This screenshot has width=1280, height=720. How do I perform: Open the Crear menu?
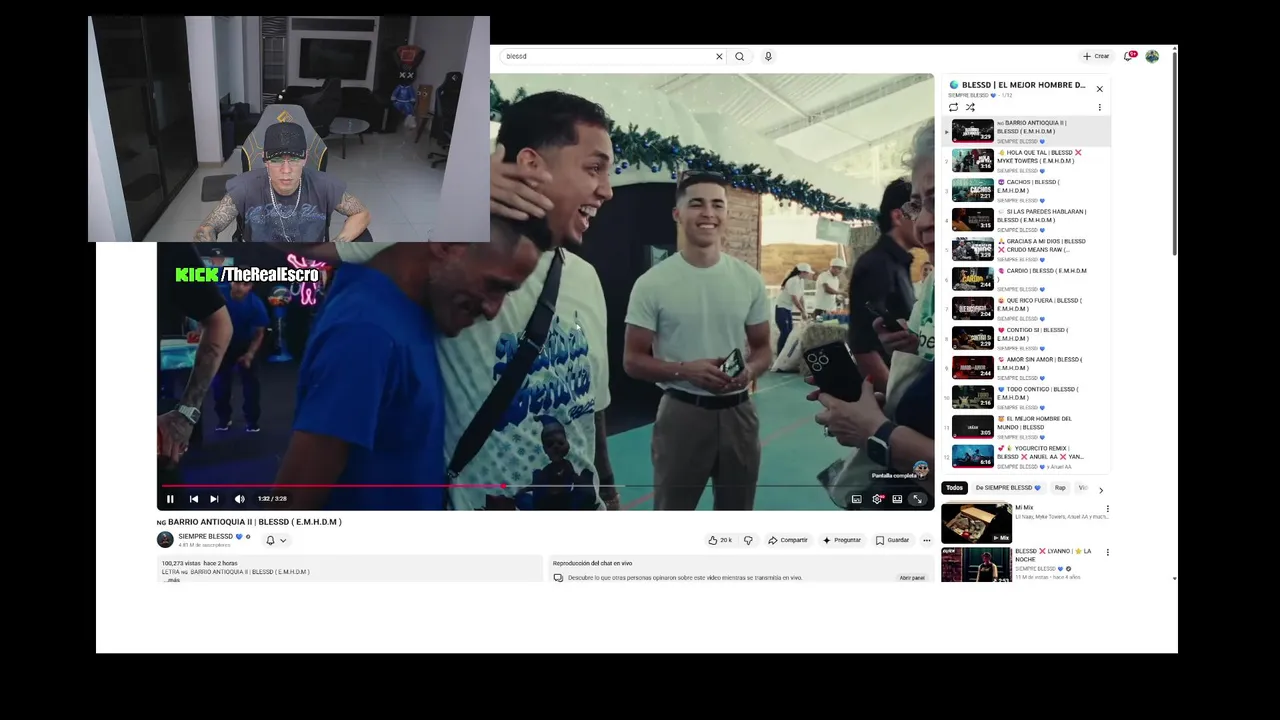pos(1096,56)
